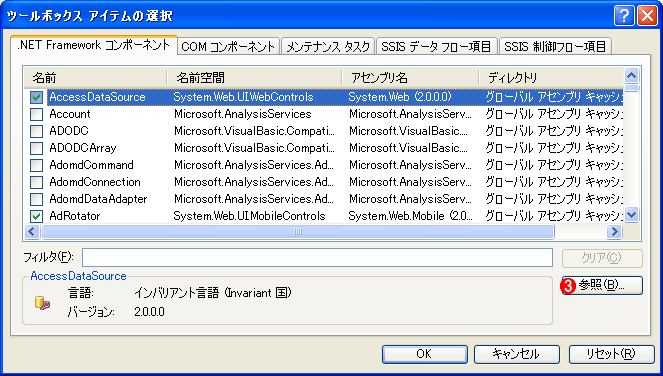
Task: Click the horizontal scroll right arrow
Action: pyautogui.click(x=614, y=231)
